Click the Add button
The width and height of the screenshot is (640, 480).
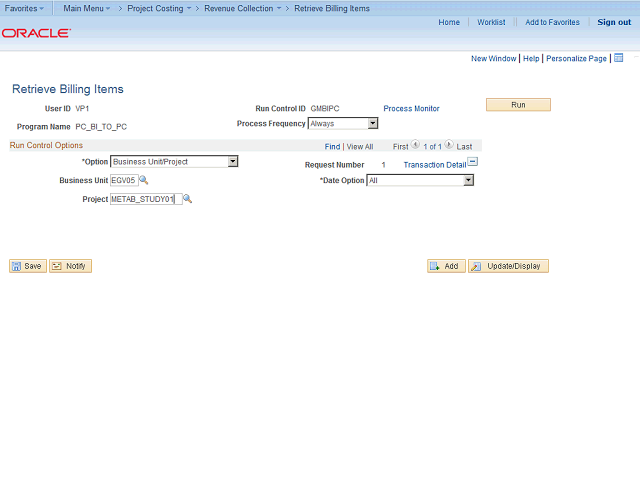coord(446,266)
